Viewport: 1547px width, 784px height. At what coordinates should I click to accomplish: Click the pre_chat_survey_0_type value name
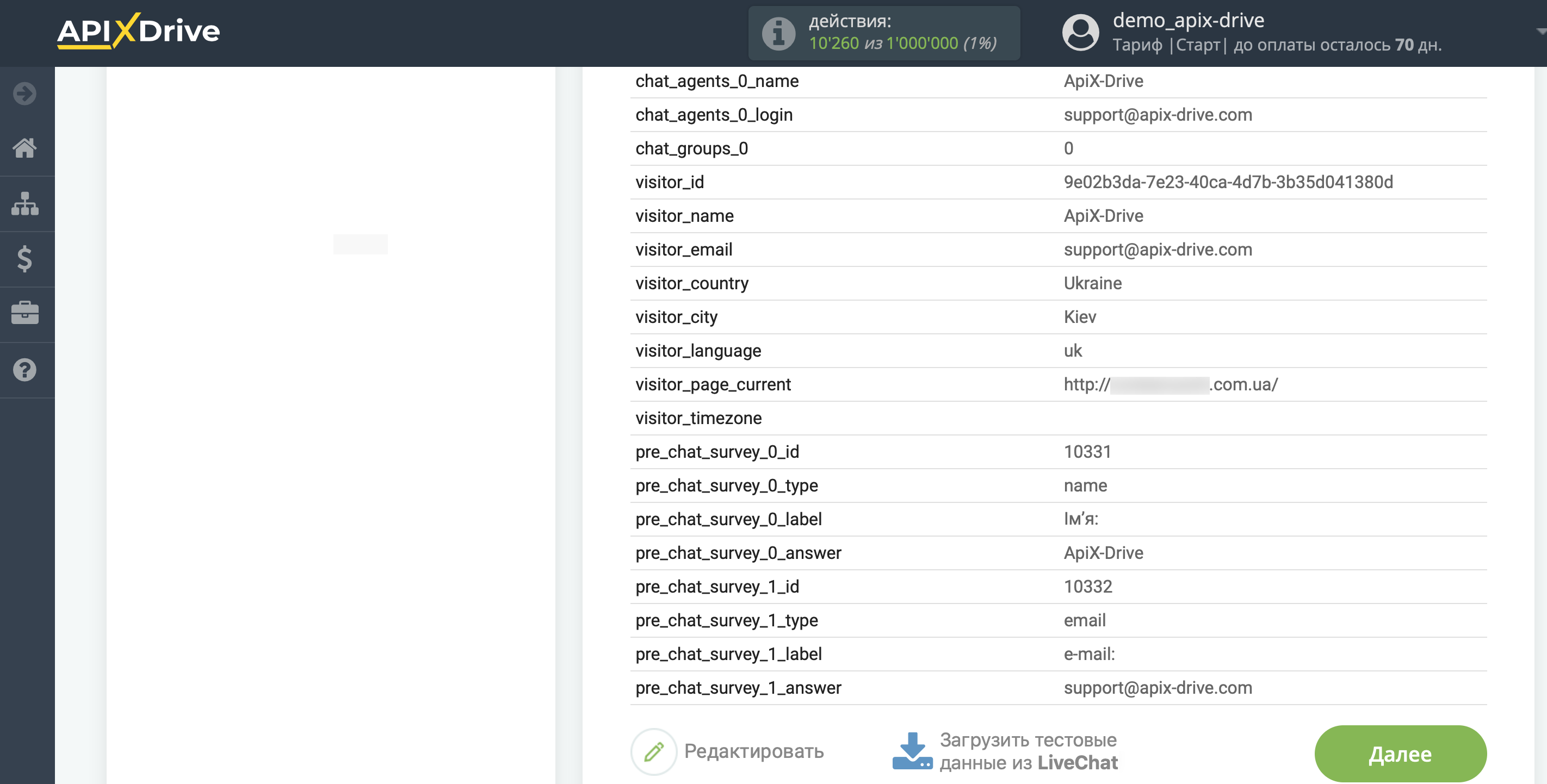click(x=1085, y=485)
